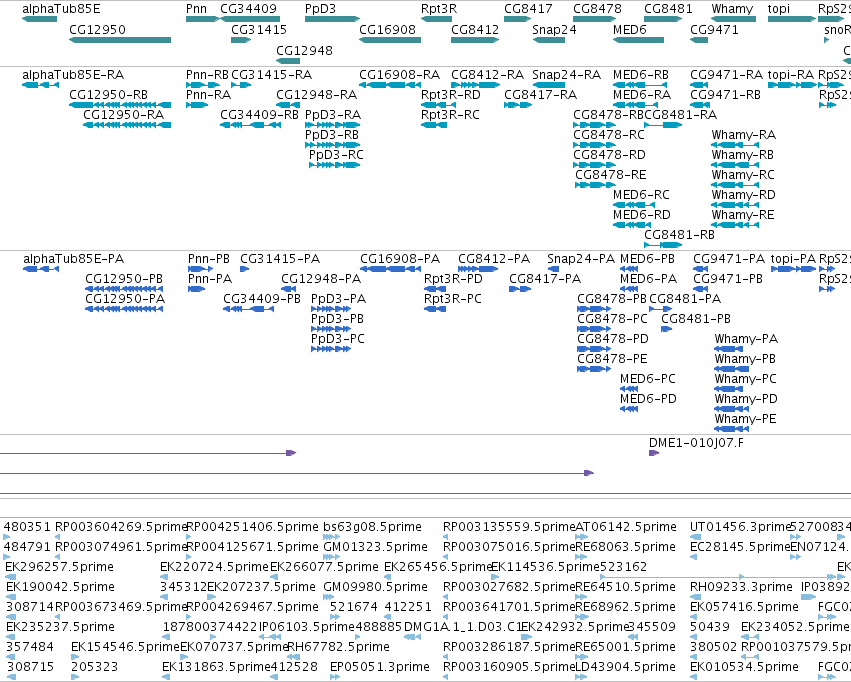Viewport: 851px width, 682px height.
Task: Select EST RH67782.5prime
Action: tap(338, 647)
